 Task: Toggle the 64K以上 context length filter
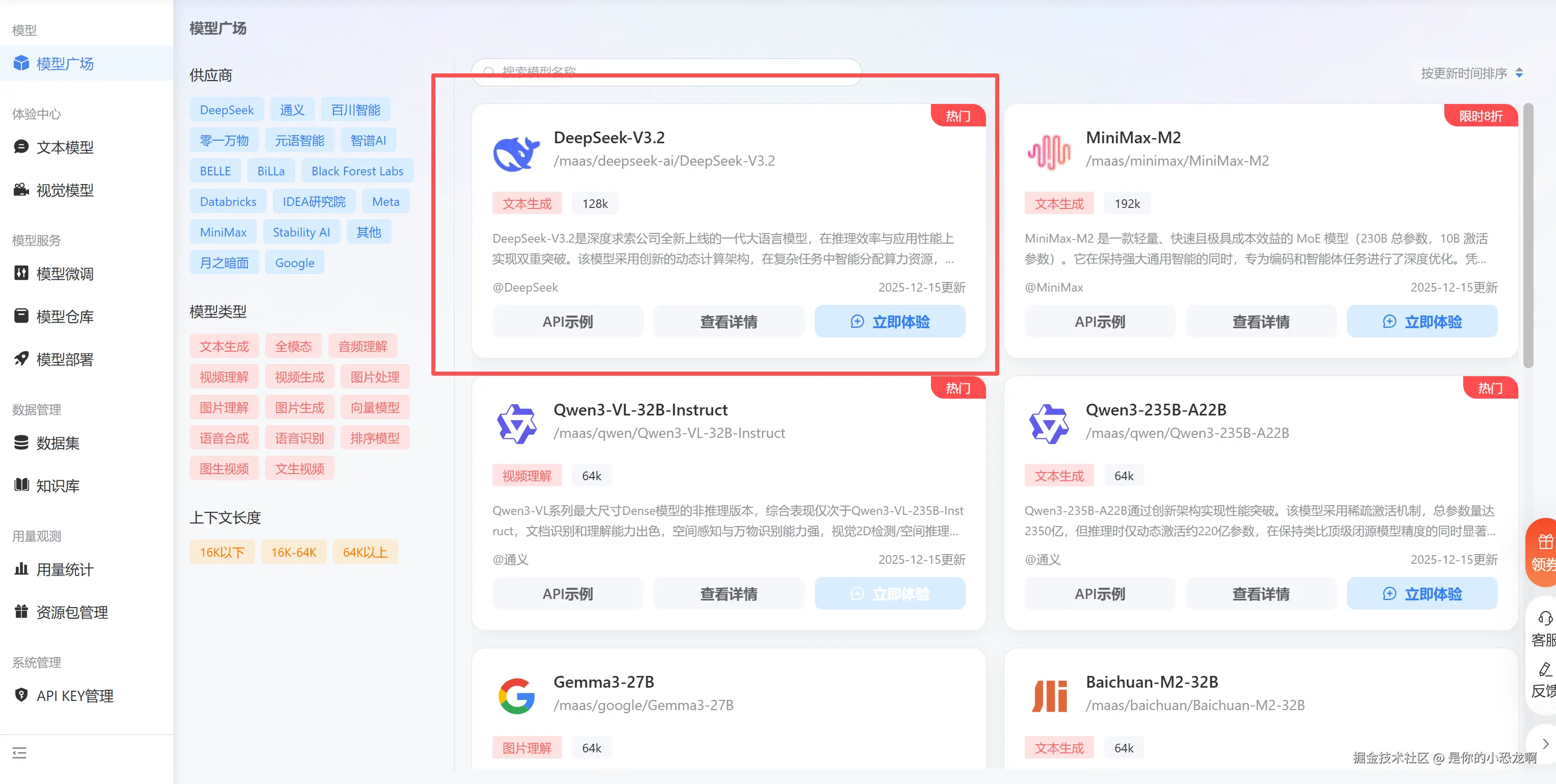coord(365,552)
